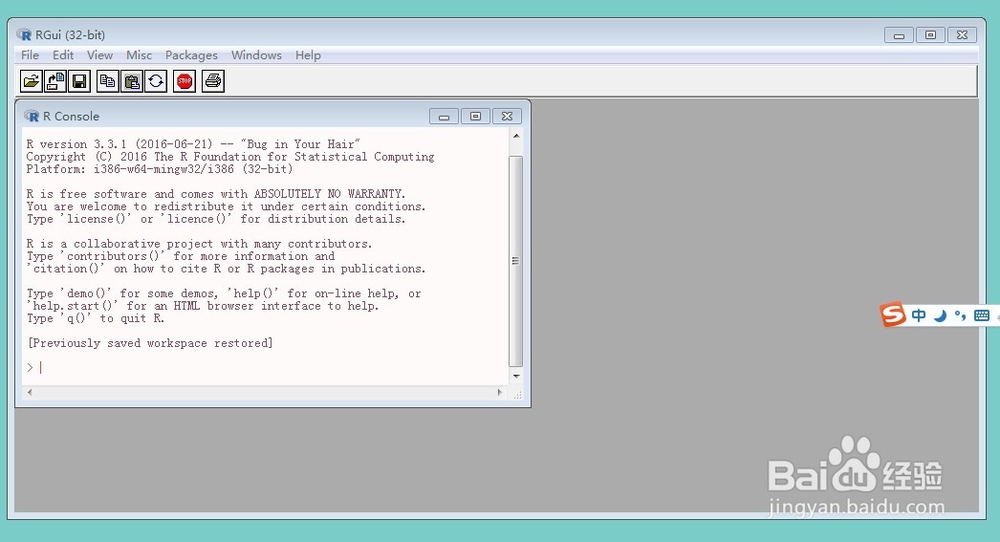This screenshot has height=542, width=1000.
Task: Click the "Type 'q()' to quit R" line
Action: click(x=96, y=318)
